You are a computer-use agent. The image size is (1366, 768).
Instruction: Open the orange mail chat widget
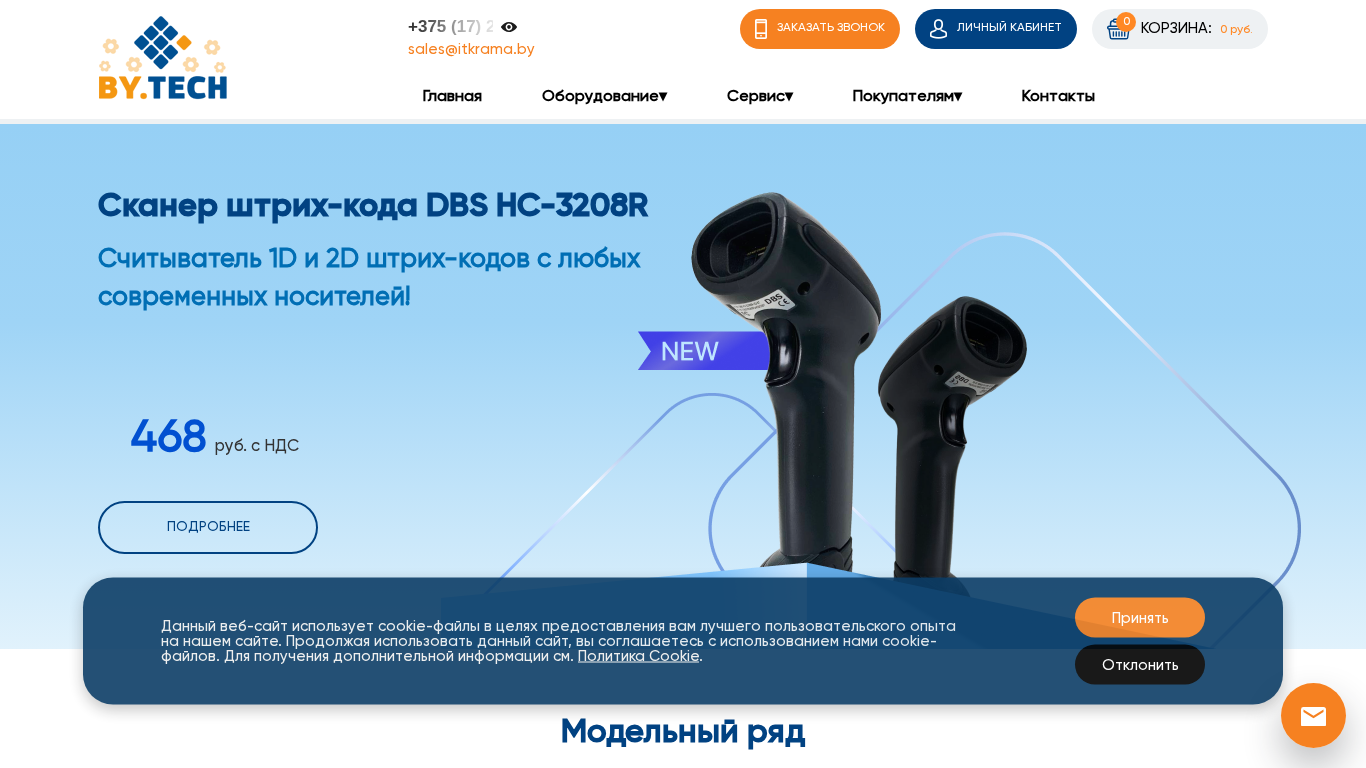point(1313,716)
